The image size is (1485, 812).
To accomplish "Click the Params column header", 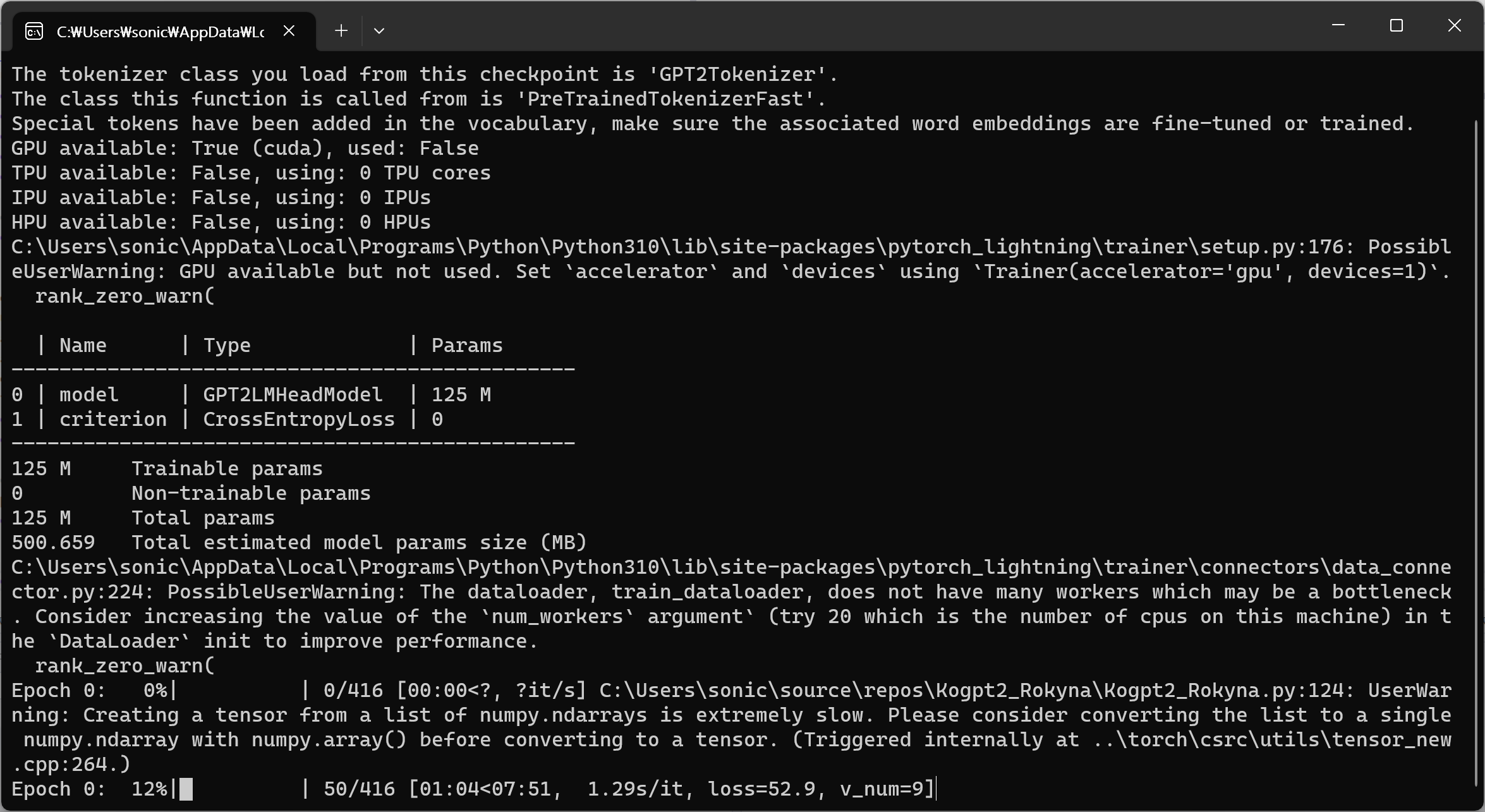I will point(467,346).
